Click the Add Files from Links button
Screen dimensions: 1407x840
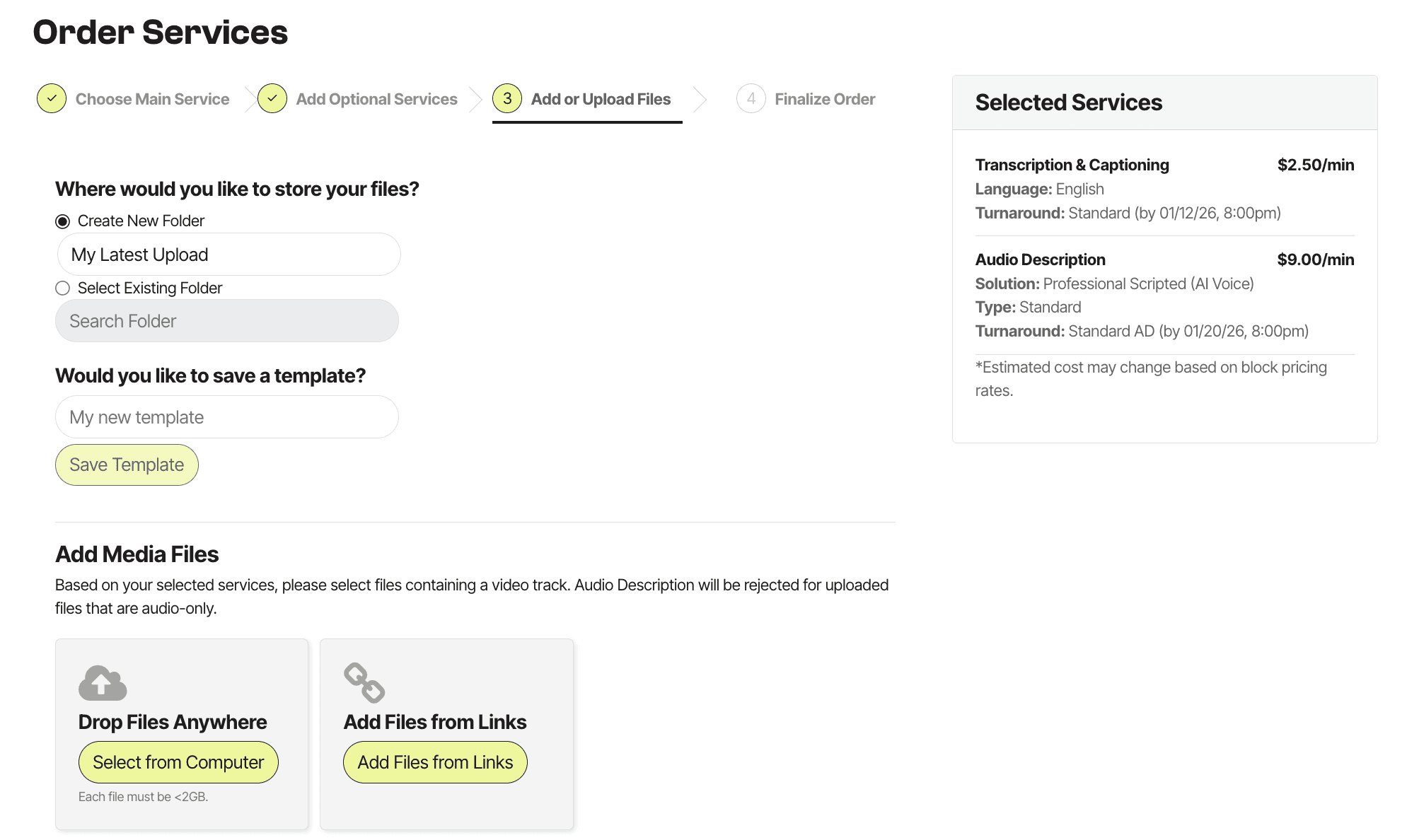coord(435,762)
